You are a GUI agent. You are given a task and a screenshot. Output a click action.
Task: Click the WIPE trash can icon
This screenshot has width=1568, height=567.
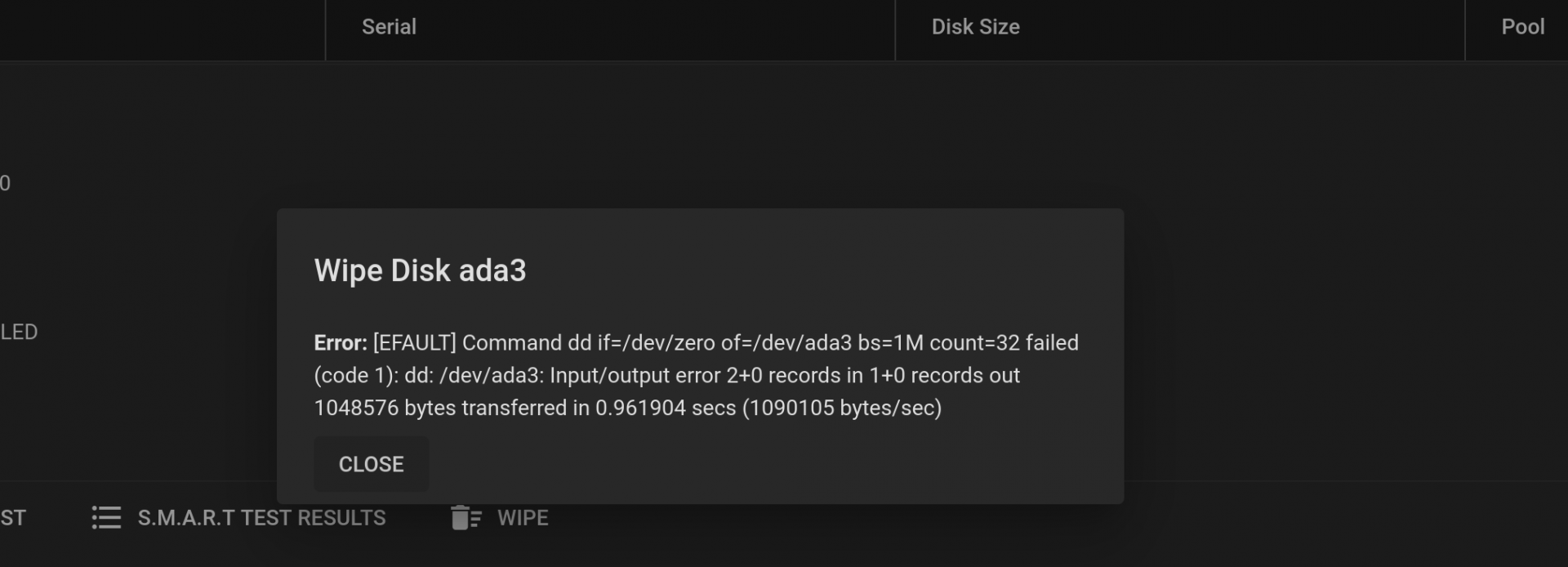click(465, 517)
